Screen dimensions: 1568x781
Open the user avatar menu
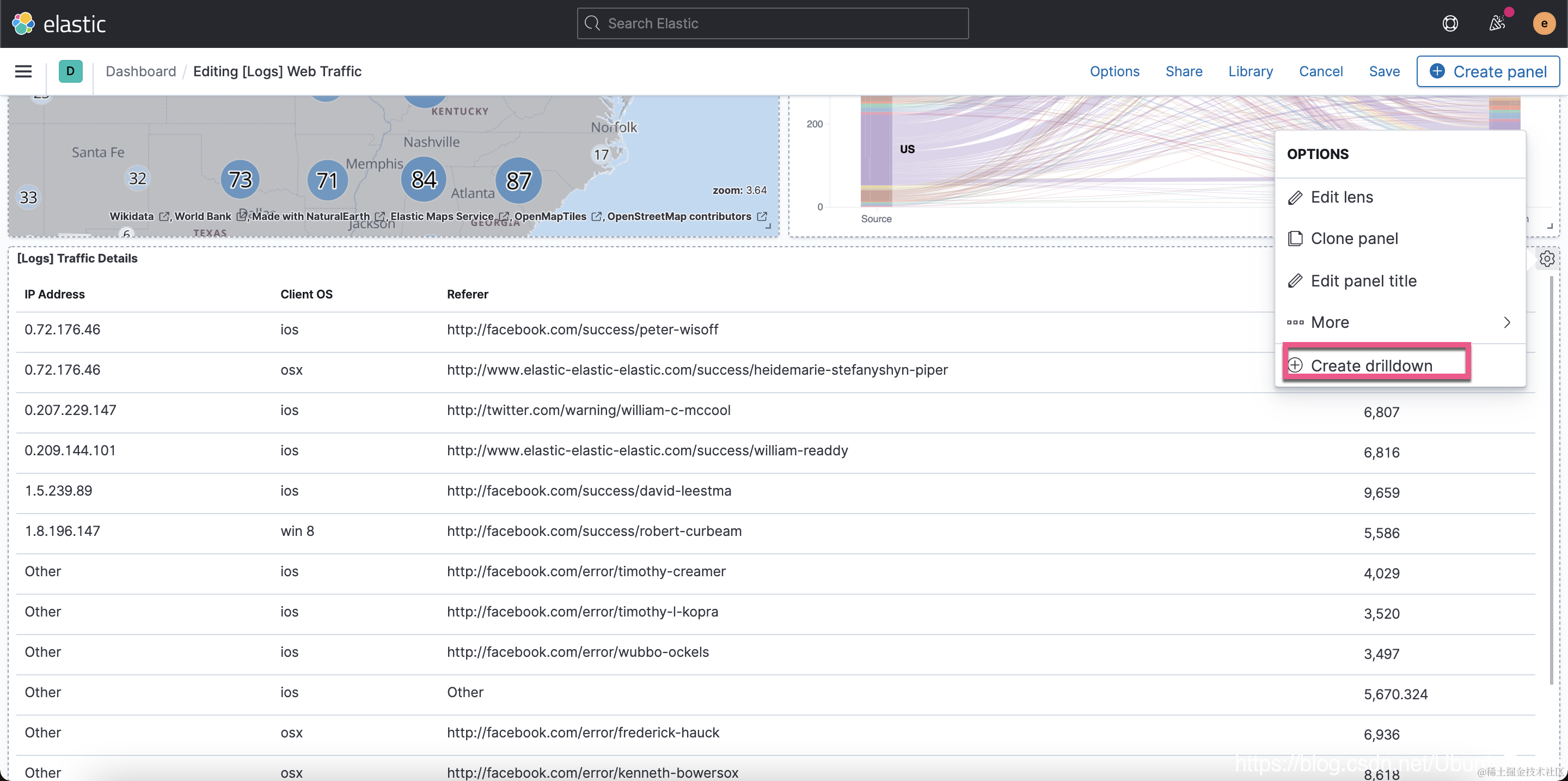pyautogui.click(x=1543, y=24)
